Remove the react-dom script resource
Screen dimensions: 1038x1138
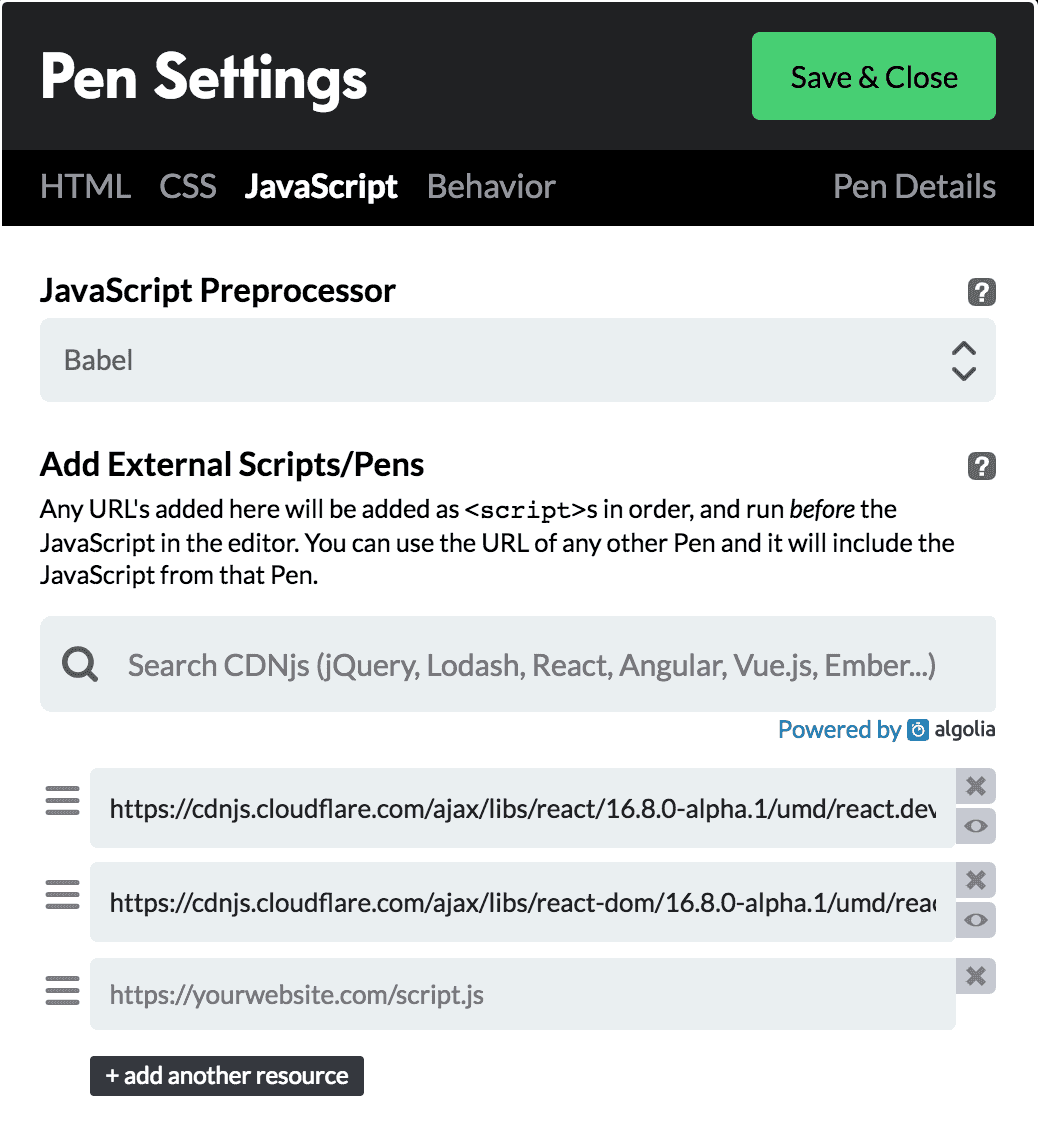coord(976,880)
